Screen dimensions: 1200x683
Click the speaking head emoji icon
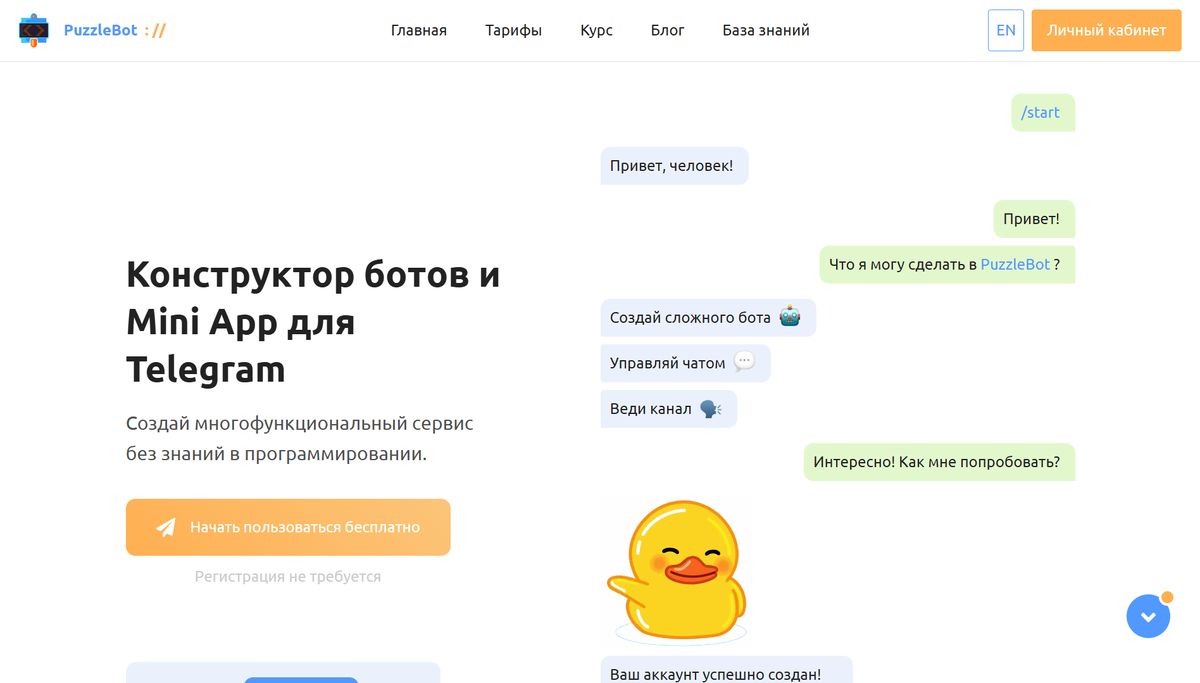click(x=710, y=409)
